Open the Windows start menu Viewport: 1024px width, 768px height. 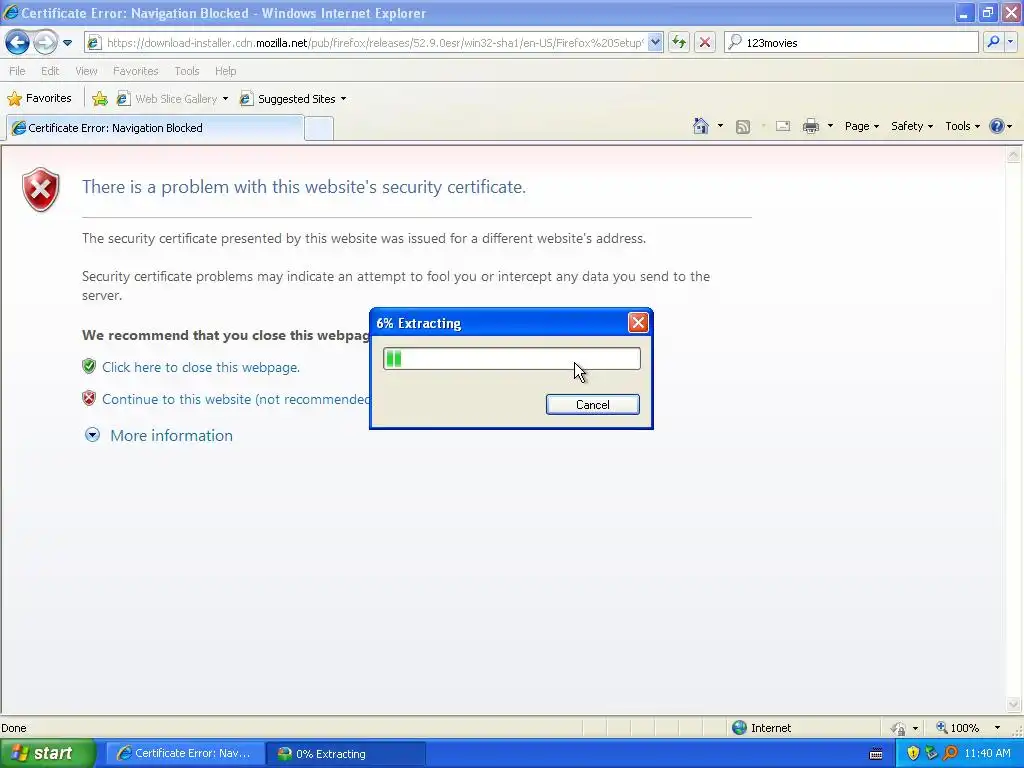point(46,753)
